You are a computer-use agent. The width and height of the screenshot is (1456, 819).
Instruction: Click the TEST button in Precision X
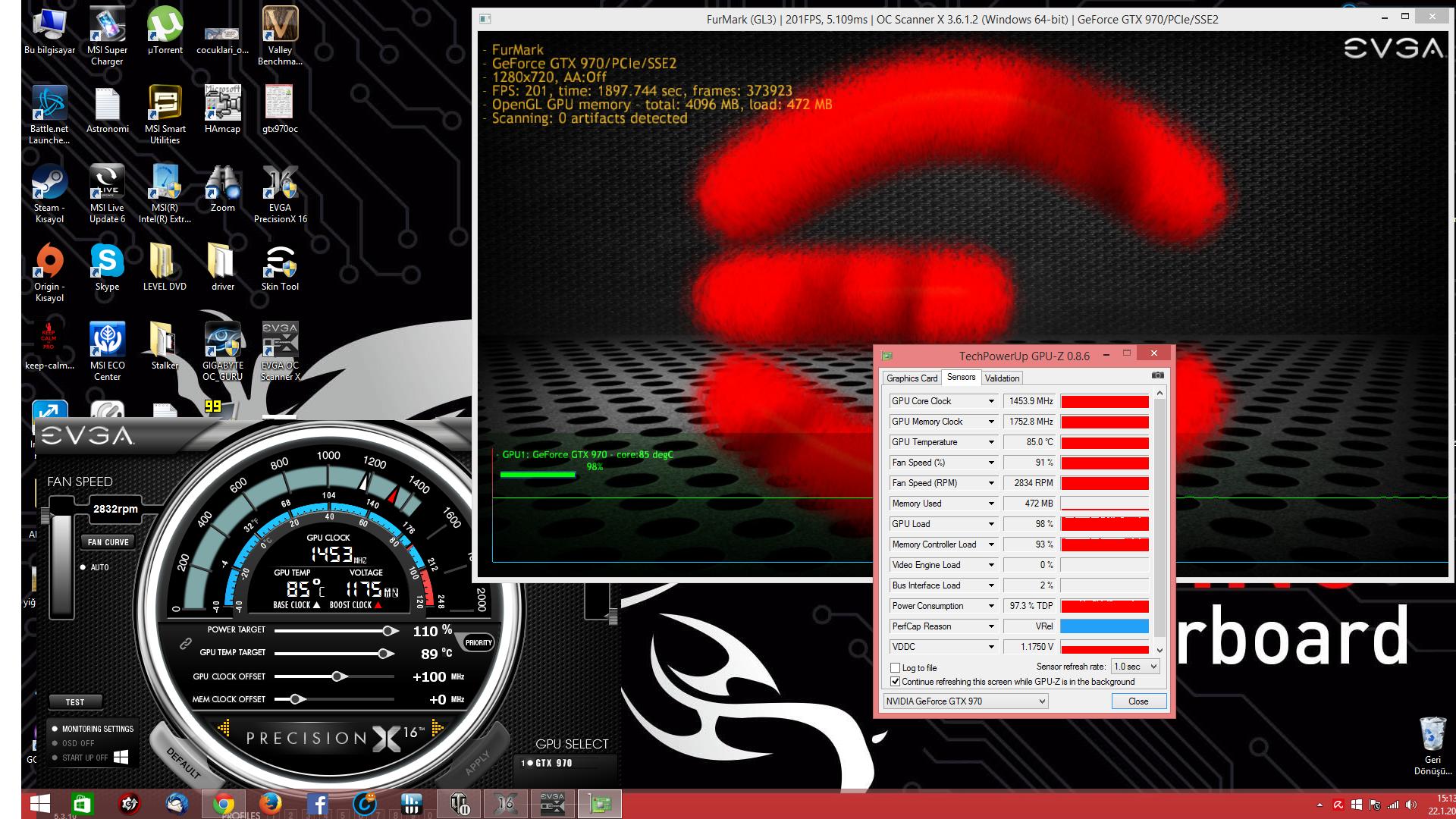(x=75, y=702)
